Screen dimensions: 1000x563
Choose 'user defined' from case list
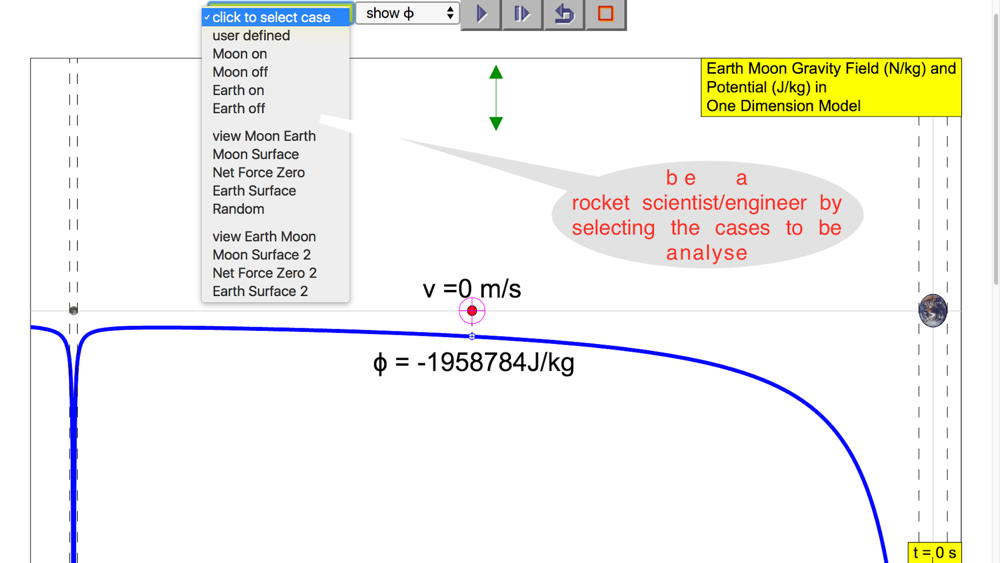pos(276,36)
